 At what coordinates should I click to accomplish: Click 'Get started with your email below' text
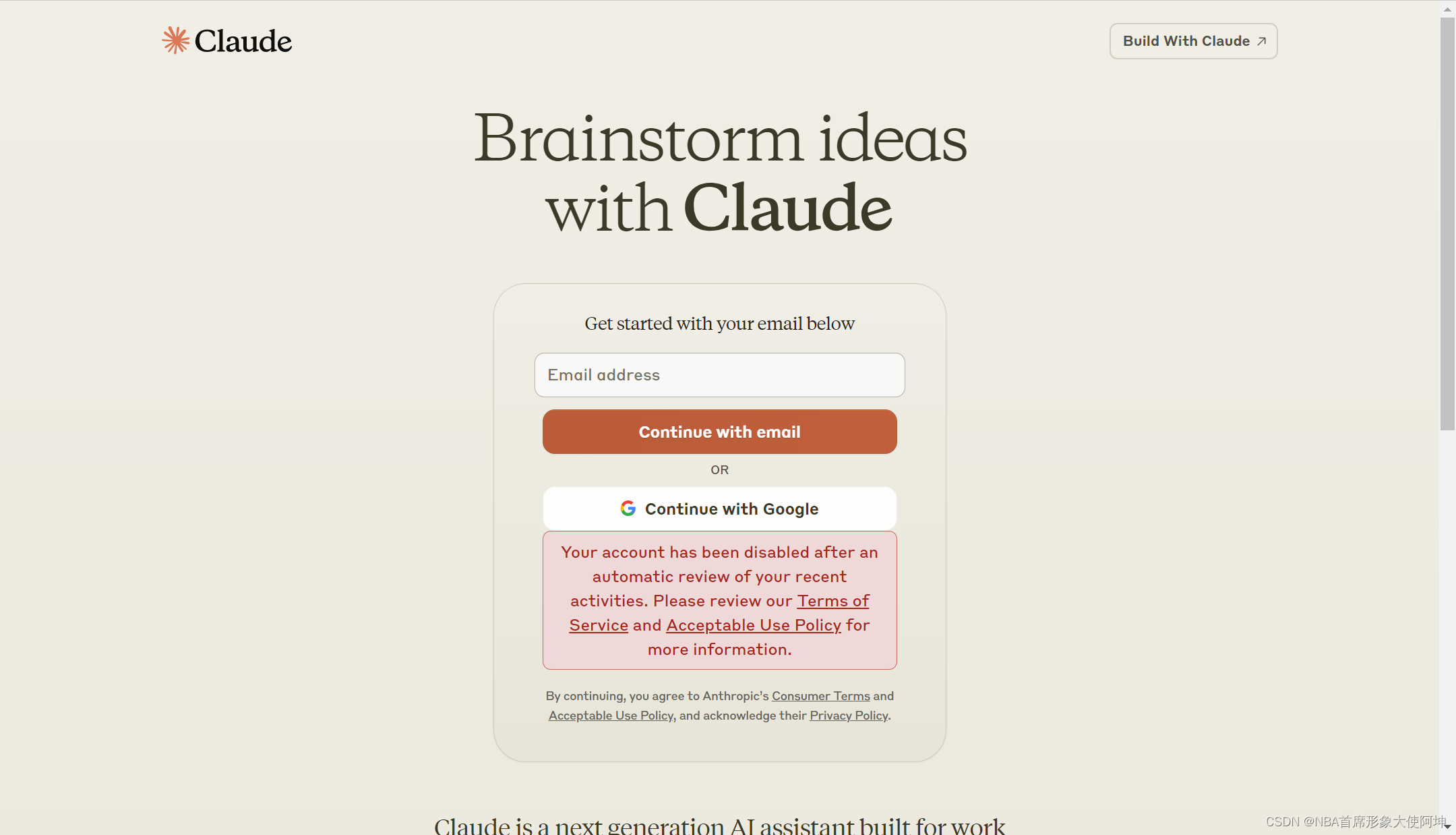pyautogui.click(x=720, y=323)
